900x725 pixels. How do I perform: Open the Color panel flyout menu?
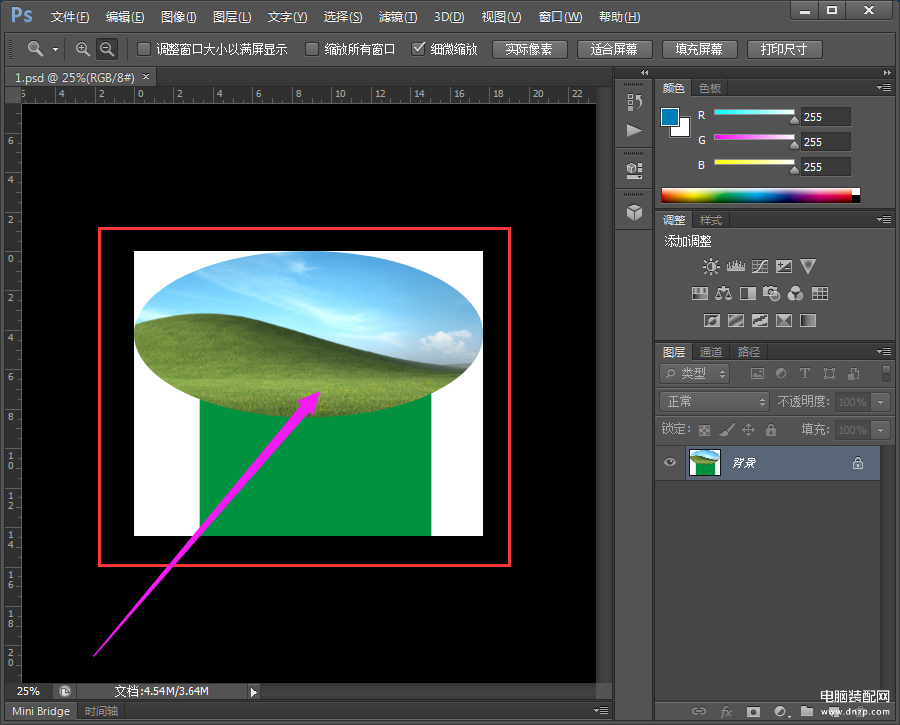coord(884,87)
